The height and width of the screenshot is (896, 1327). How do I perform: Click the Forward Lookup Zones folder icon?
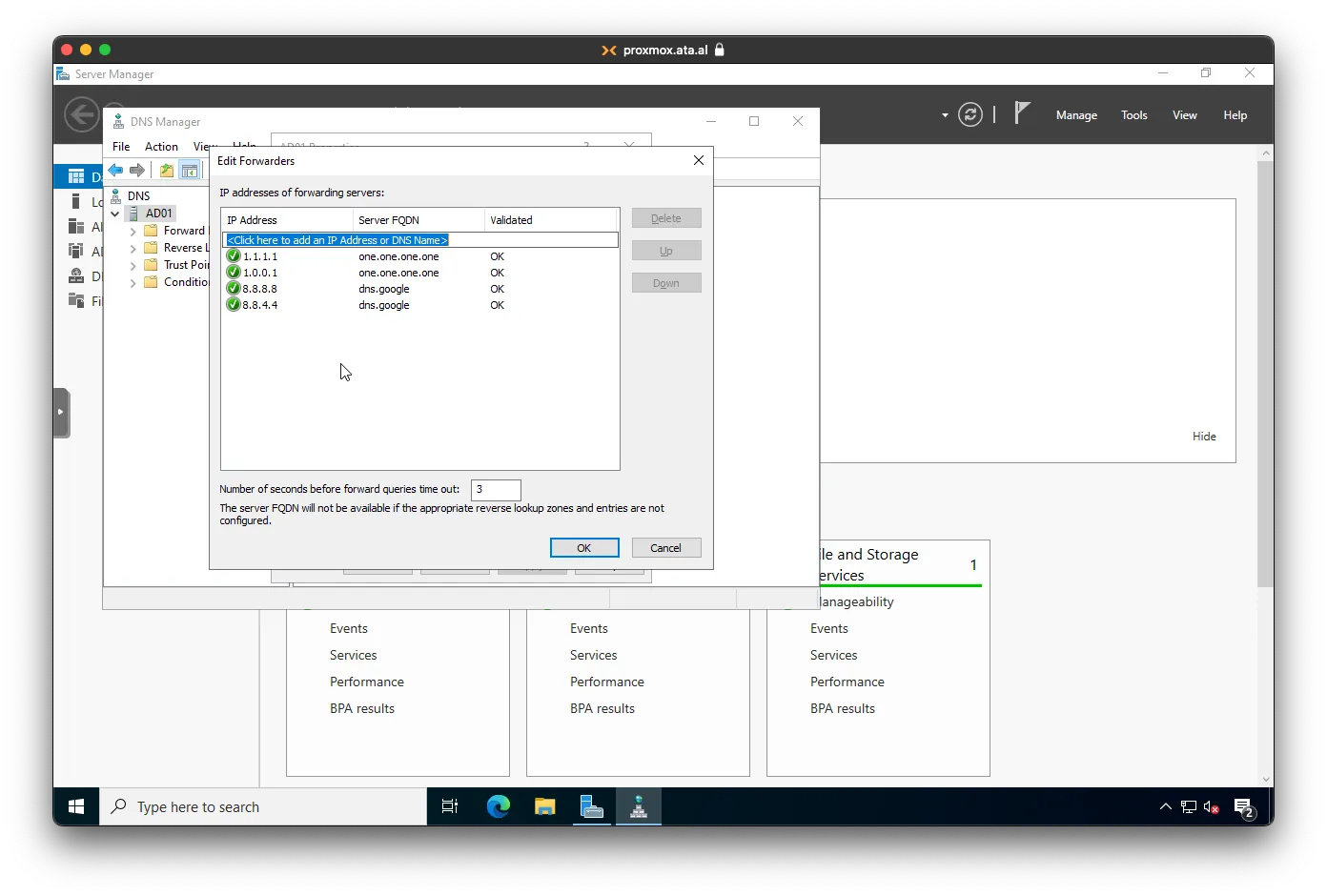pos(151,231)
